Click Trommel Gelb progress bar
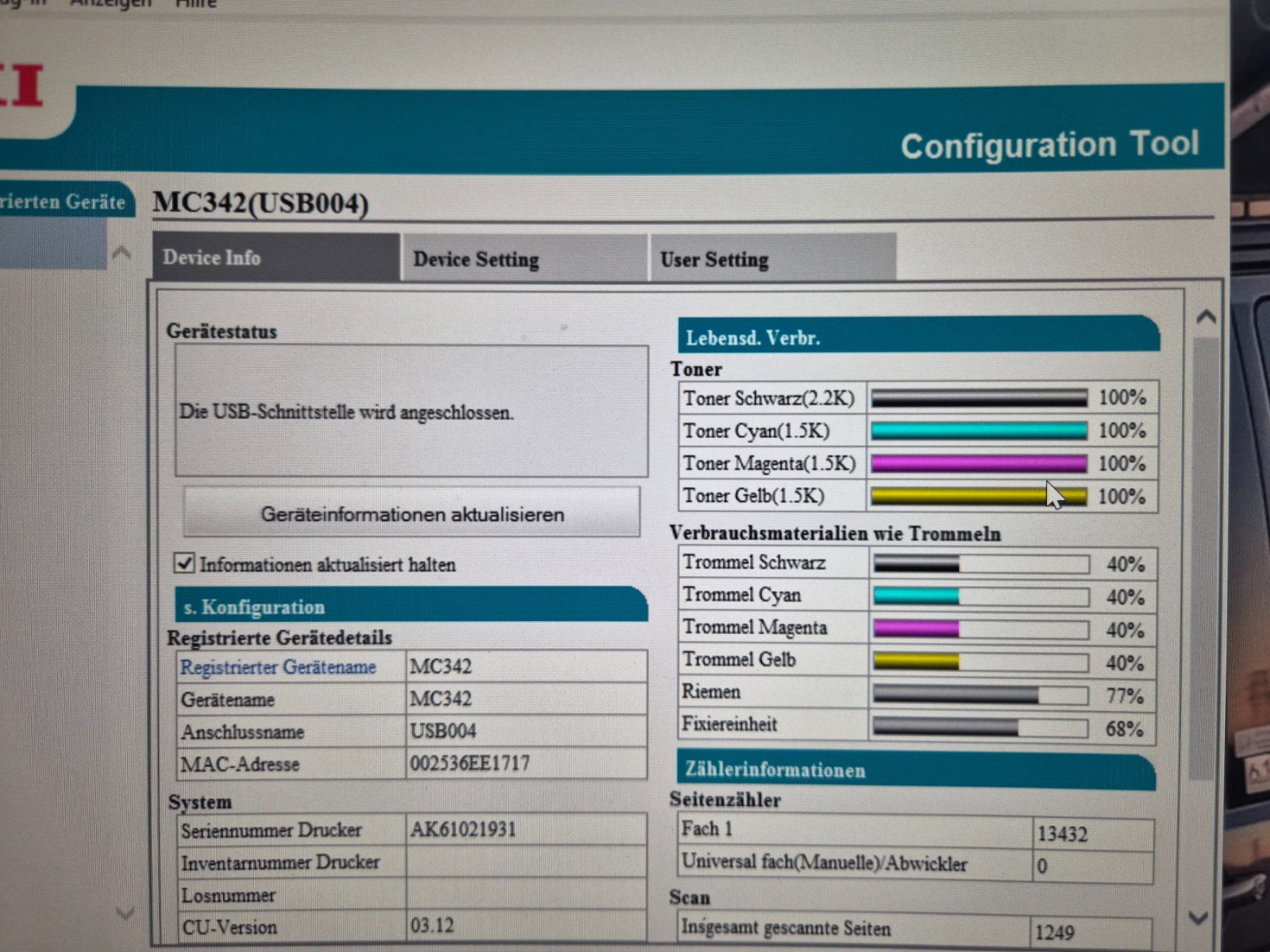1270x952 pixels. tap(981, 662)
